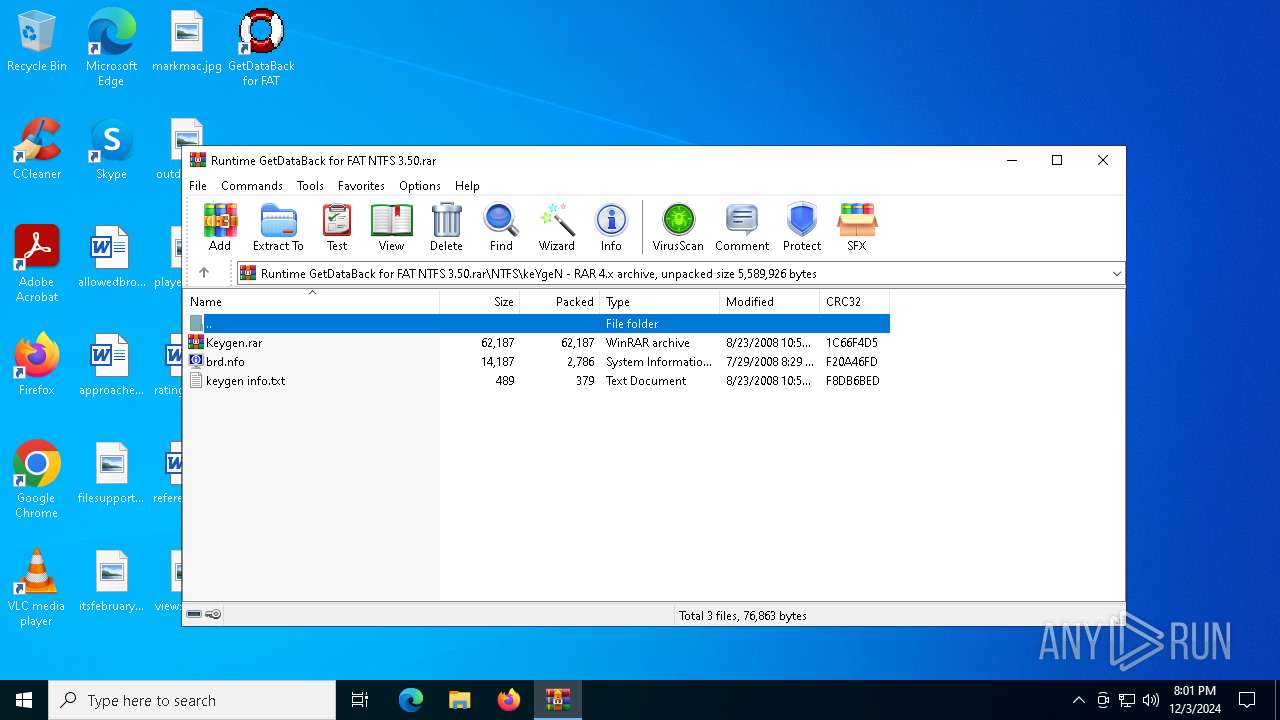Run the Test archive tool
The height and width of the screenshot is (720, 1280).
[337, 228]
